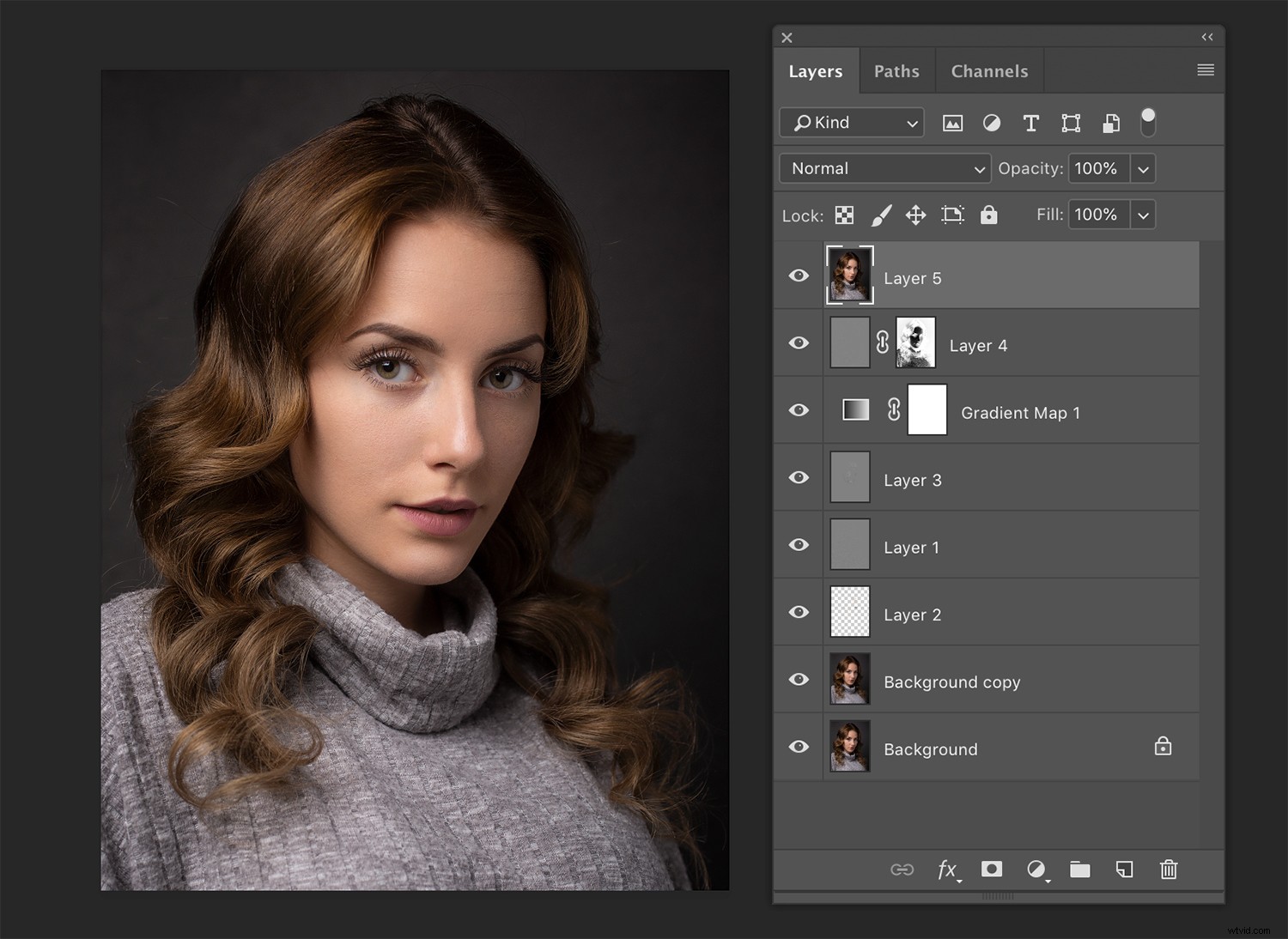Switch to the Channels tab

989,70
